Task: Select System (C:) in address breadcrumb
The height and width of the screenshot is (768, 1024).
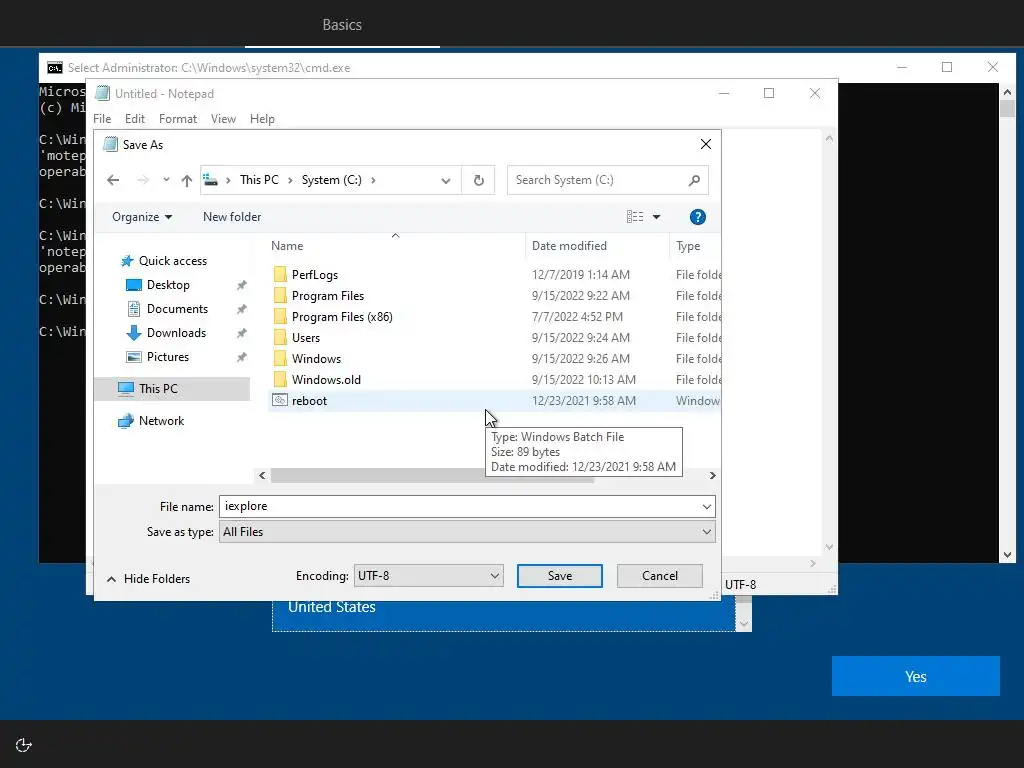Action: 332,180
